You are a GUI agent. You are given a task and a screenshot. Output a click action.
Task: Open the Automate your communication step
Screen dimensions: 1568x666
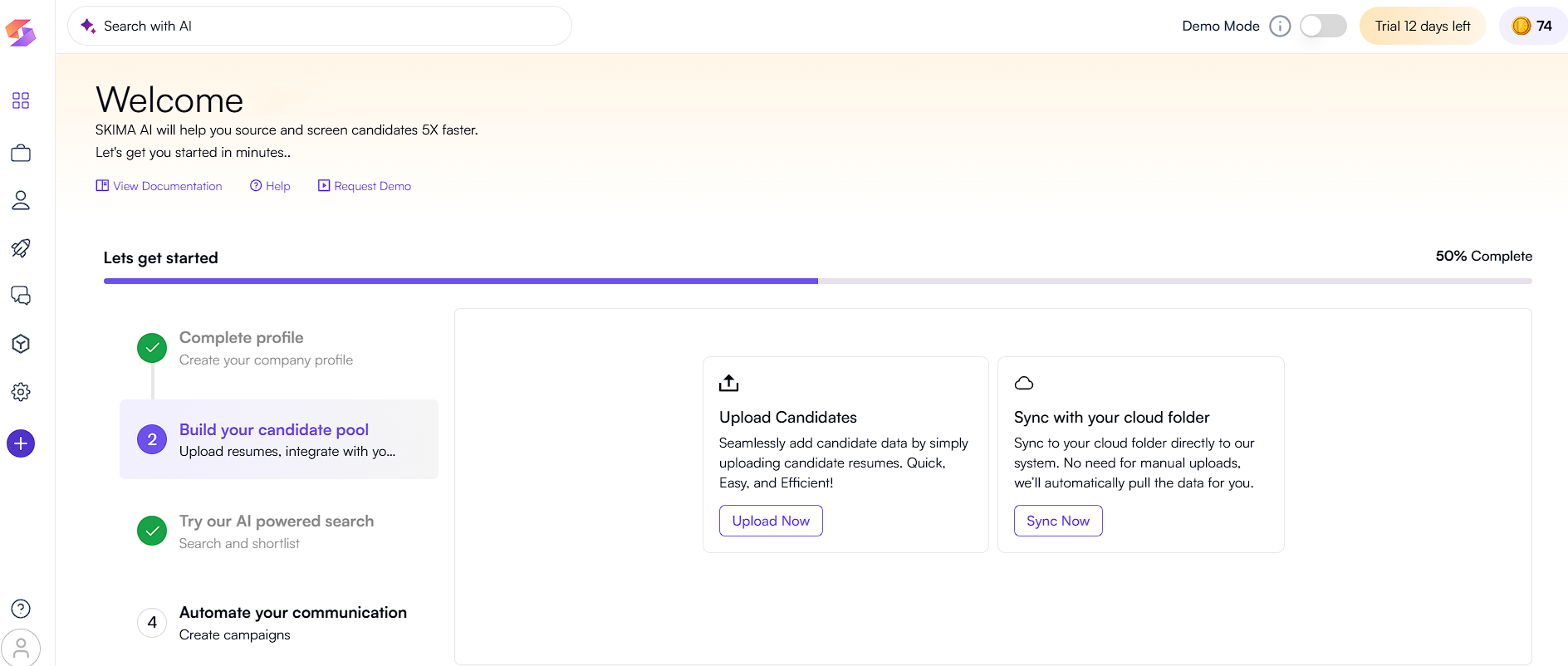tap(292, 622)
